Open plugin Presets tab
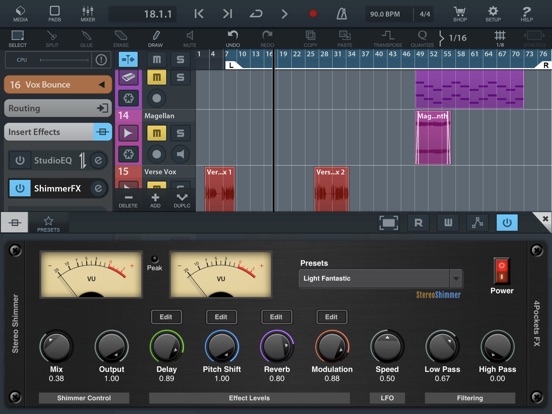Image resolution: width=552 pixels, height=414 pixels. click(x=49, y=224)
